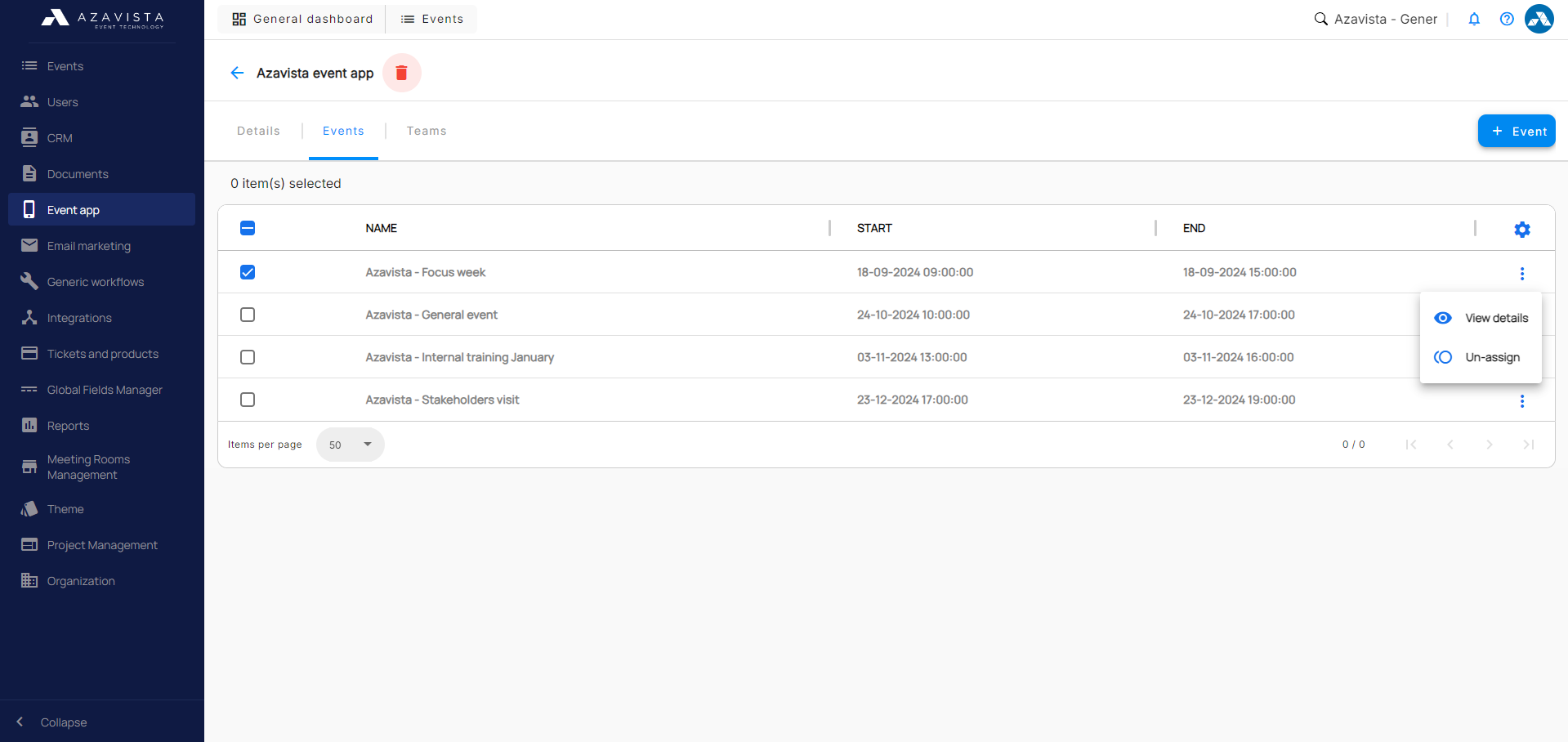Switch to the Teams tab

(x=427, y=131)
